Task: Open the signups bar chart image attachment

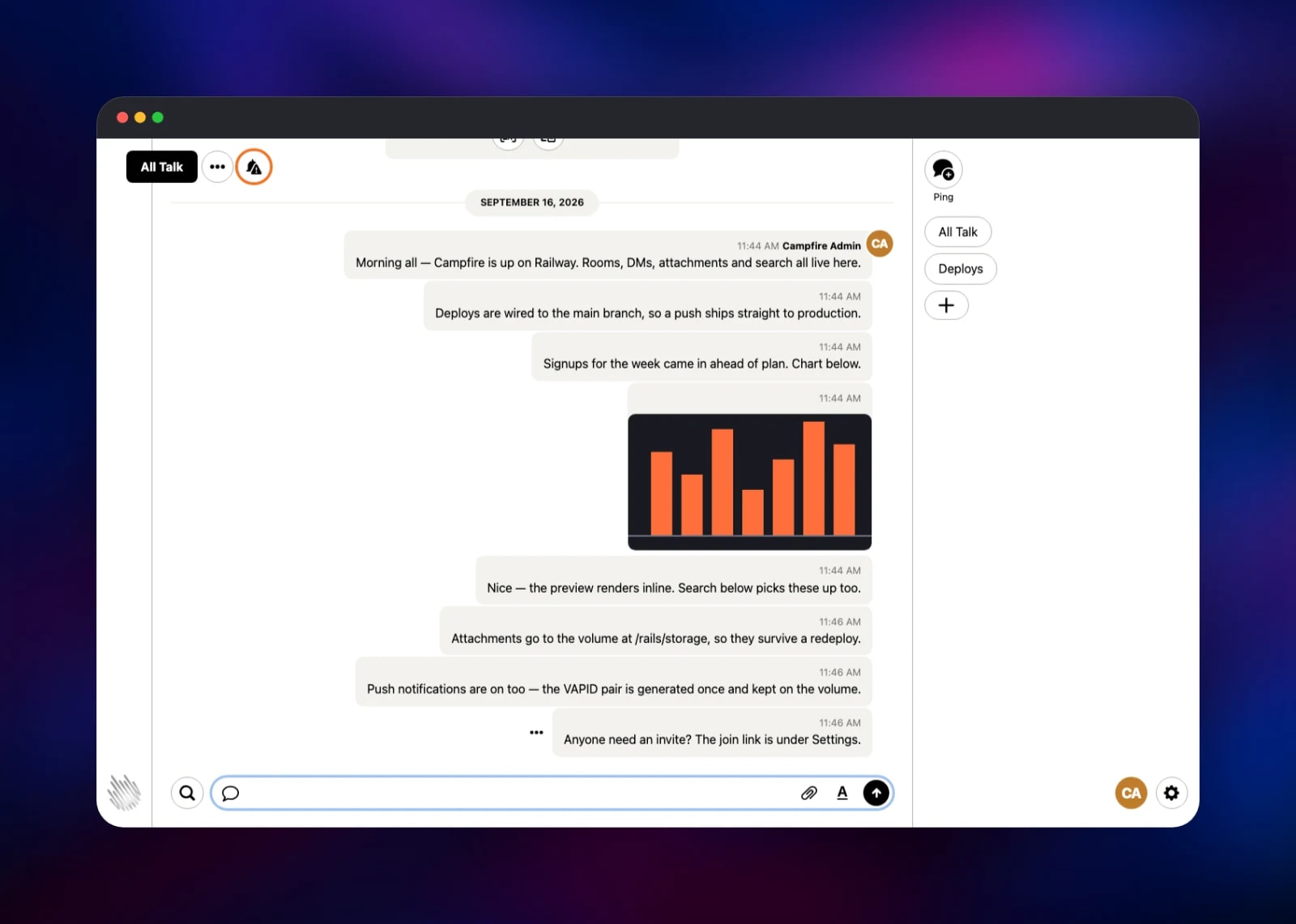Action: [x=749, y=482]
